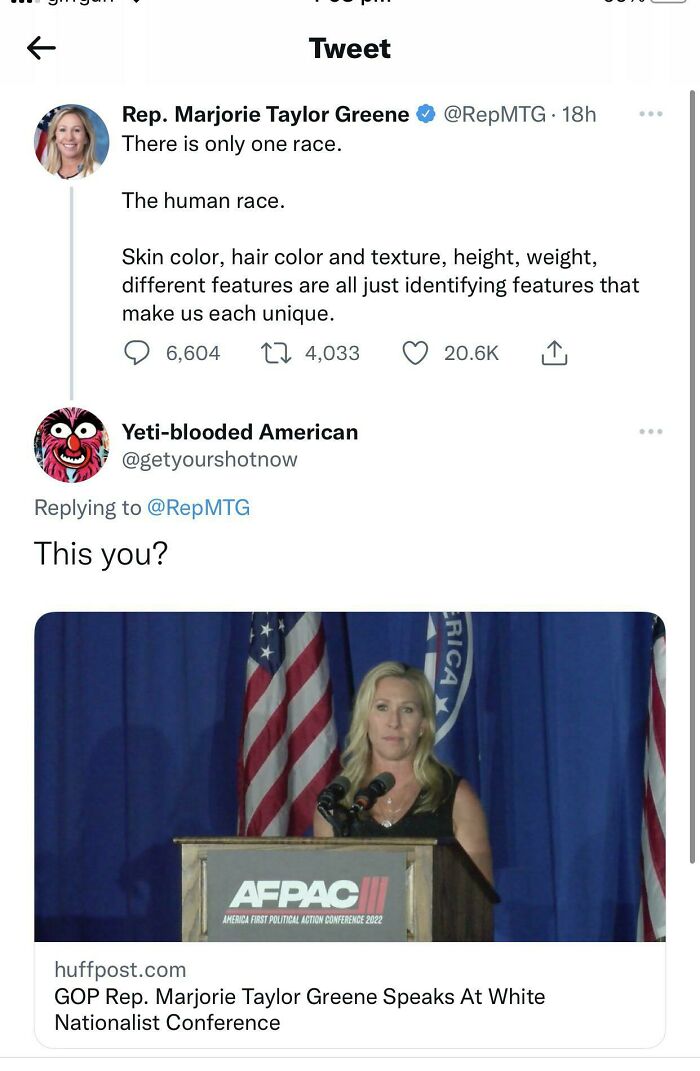The height and width of the screenshot is (1071, 700).
Task: Tap the back arrow to exit the tweet
Action: click(42, 47)
